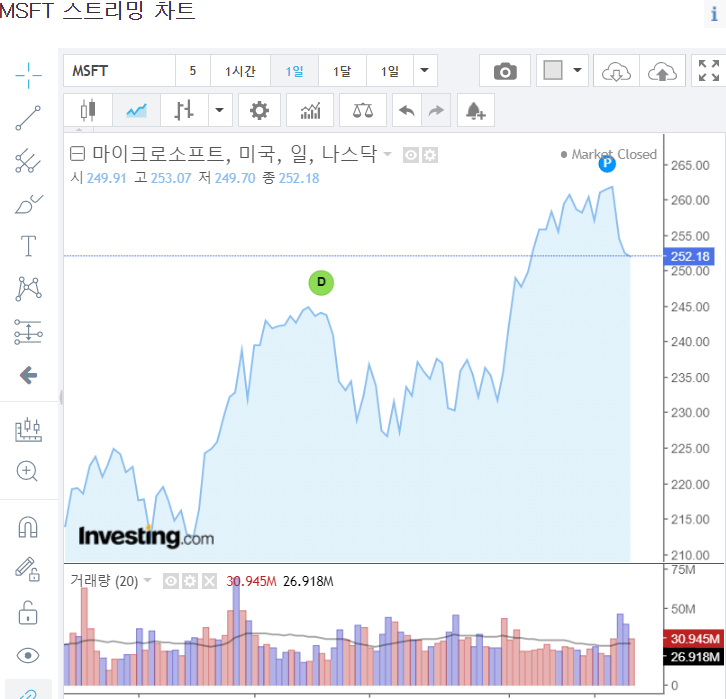Choose the pitchfork drawing tool
This screenshot has width=726, height=699.
[x=28, y=161]
